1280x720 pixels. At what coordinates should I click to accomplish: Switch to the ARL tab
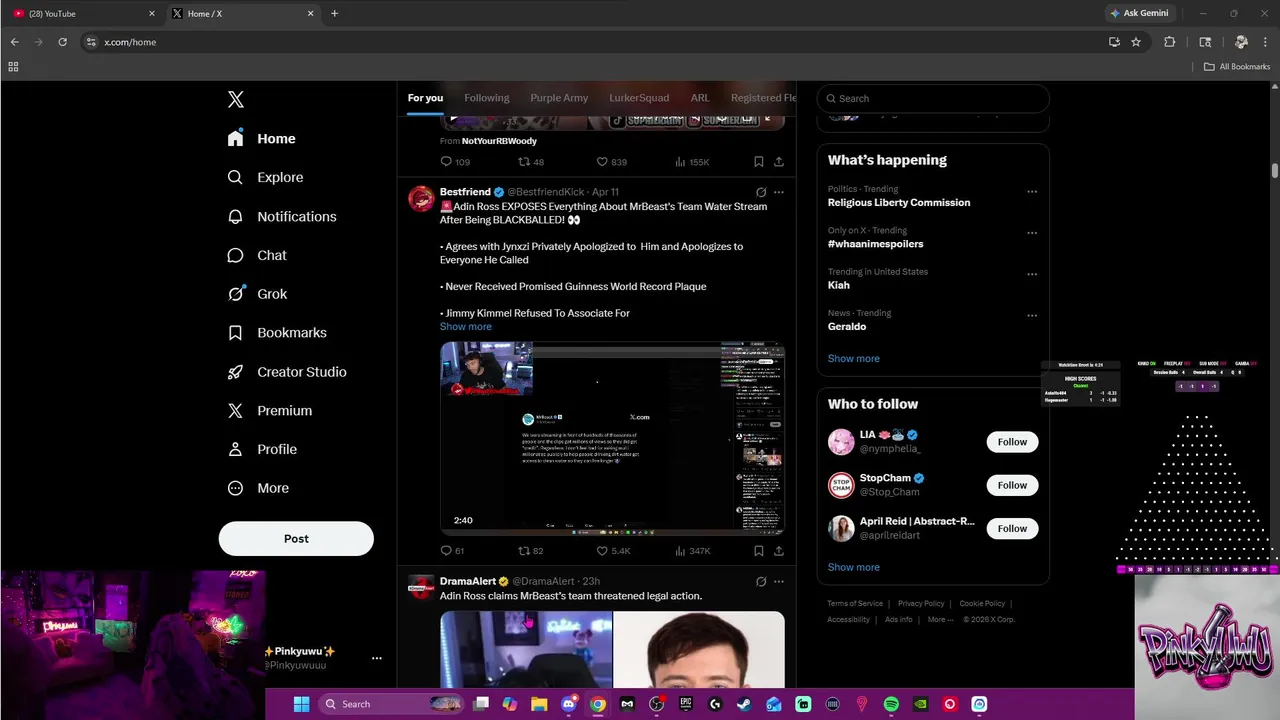[x=700, y=98]
